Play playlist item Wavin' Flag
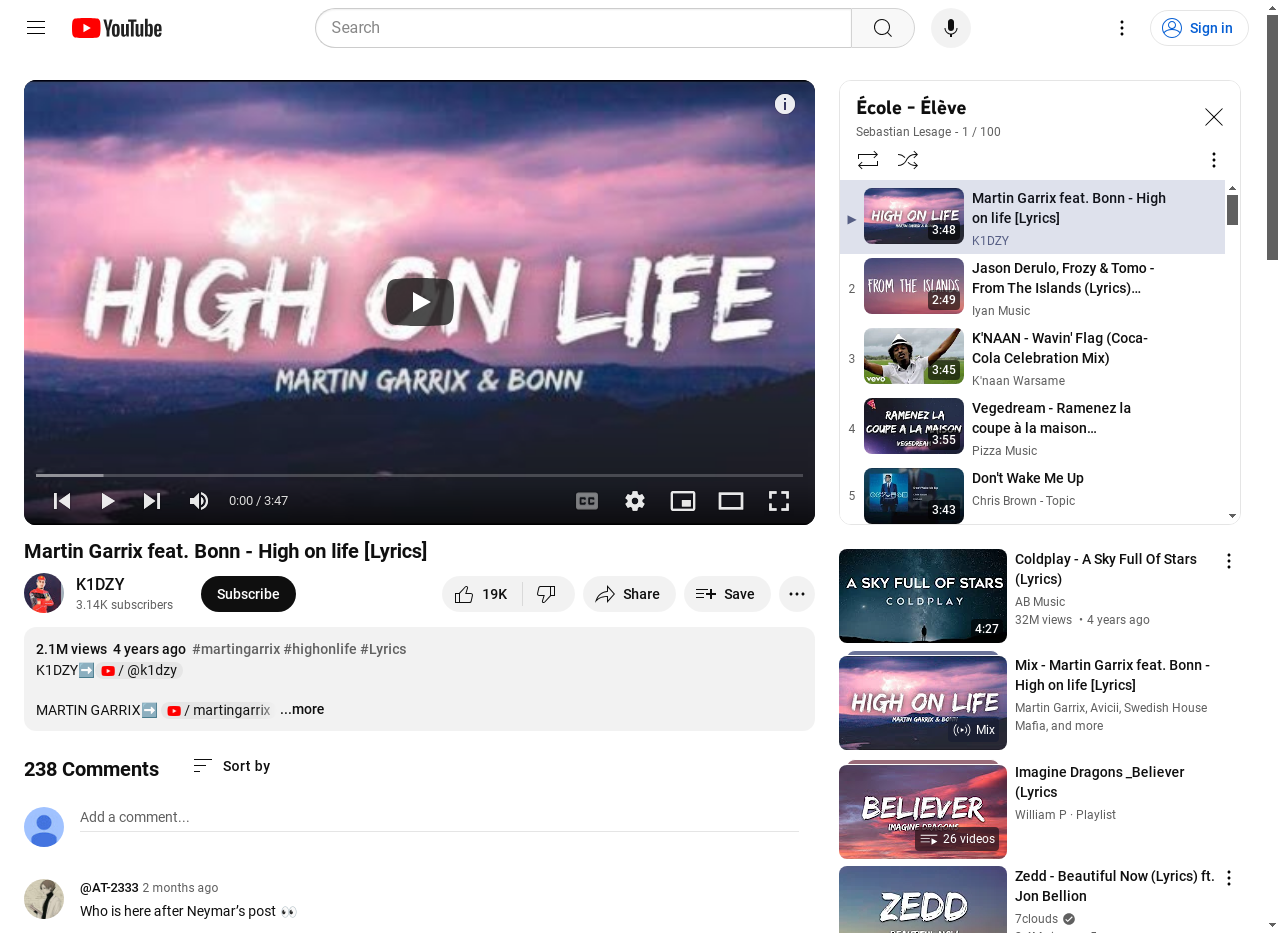Viewport: 1280px width, 933px height. (1032, 358)
